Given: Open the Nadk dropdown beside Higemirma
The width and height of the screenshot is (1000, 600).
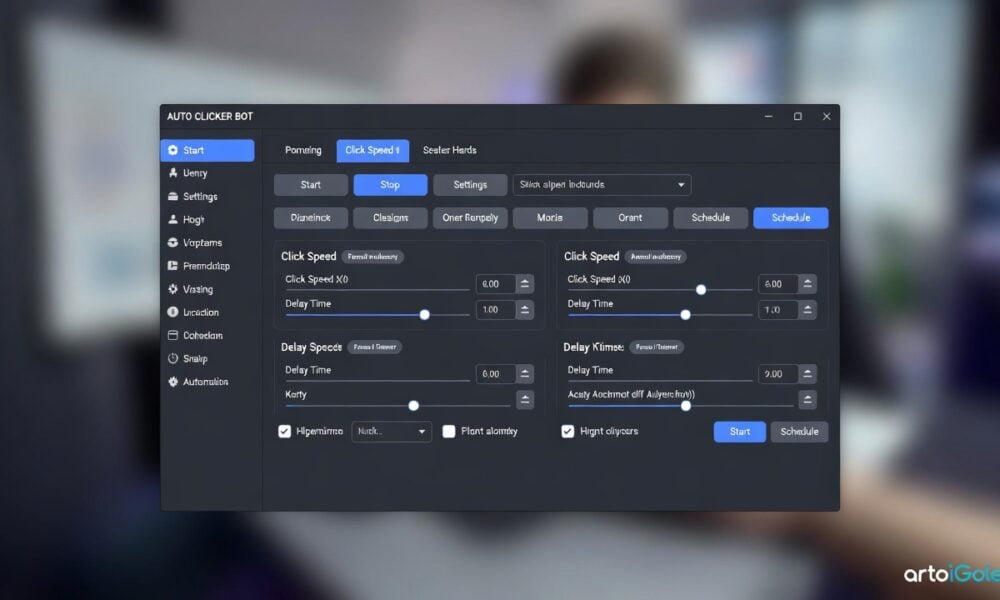Looking at the screenshot, I should coord(422,432).
